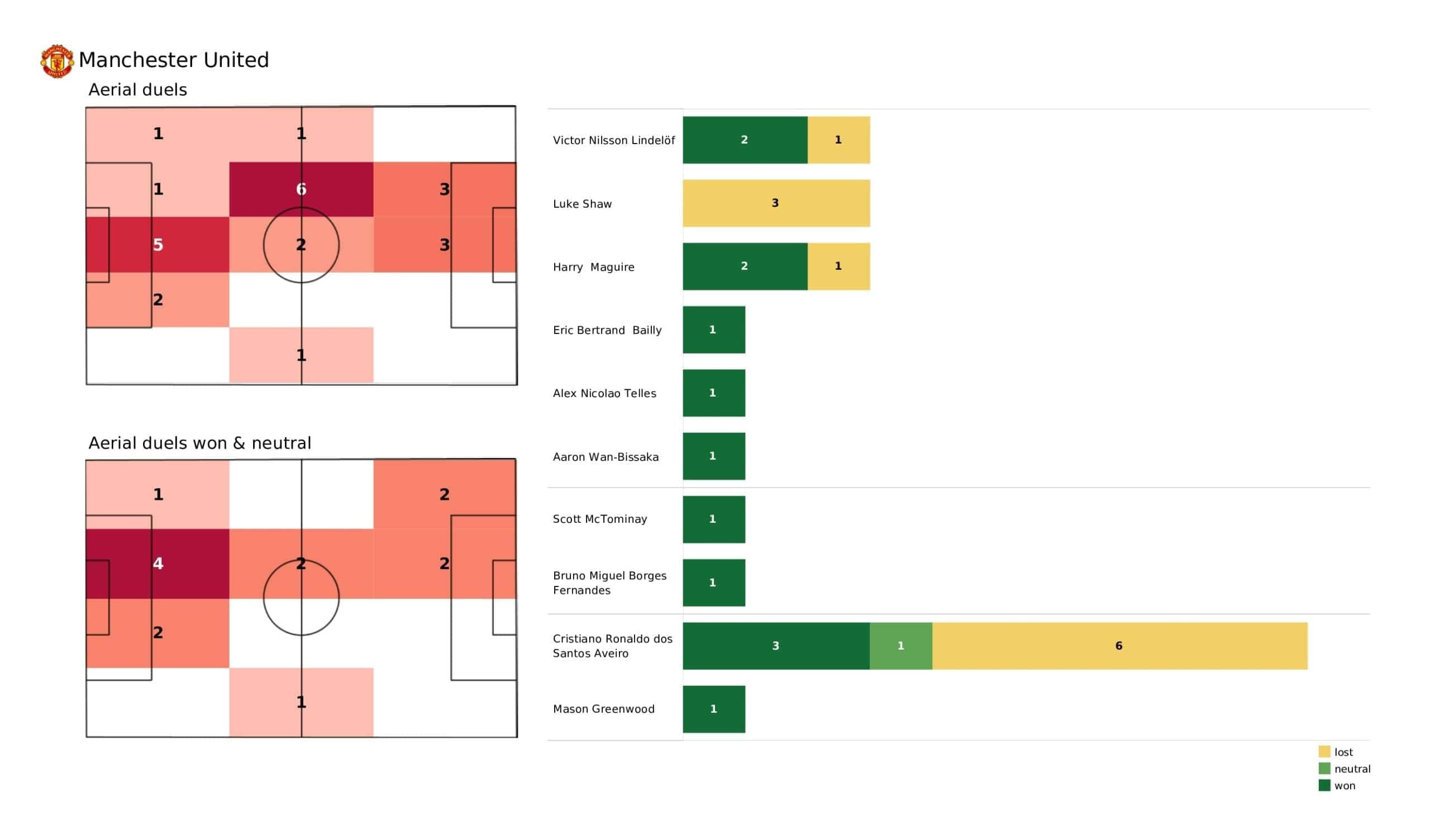Image resolution: width=1430 pixels, height=840 pixels.
Task: Click Cristiano Ronaldo's neutral bar segment
Action: coord(900,645)
